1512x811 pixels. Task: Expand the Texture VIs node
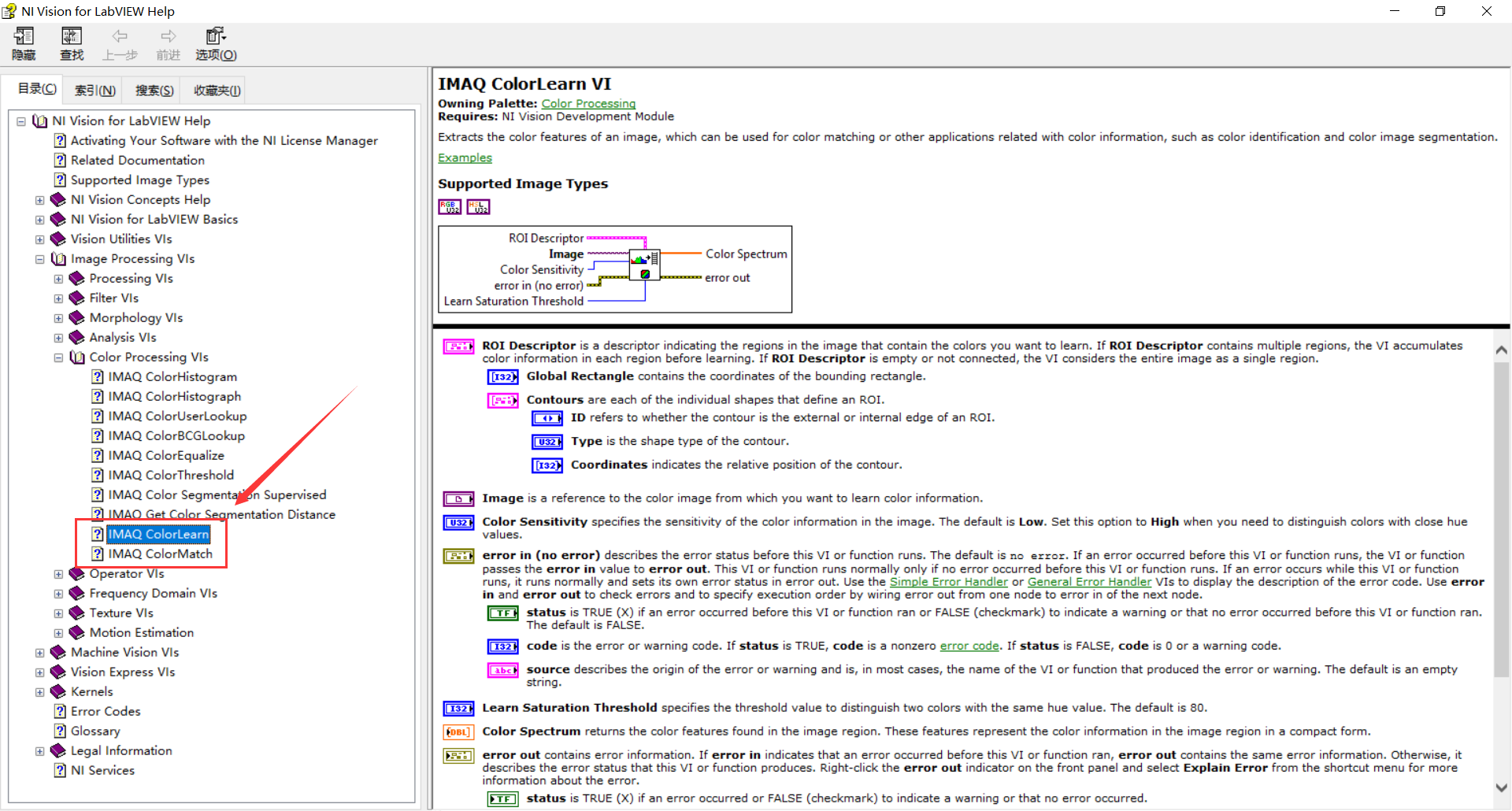tap(58, 613)
